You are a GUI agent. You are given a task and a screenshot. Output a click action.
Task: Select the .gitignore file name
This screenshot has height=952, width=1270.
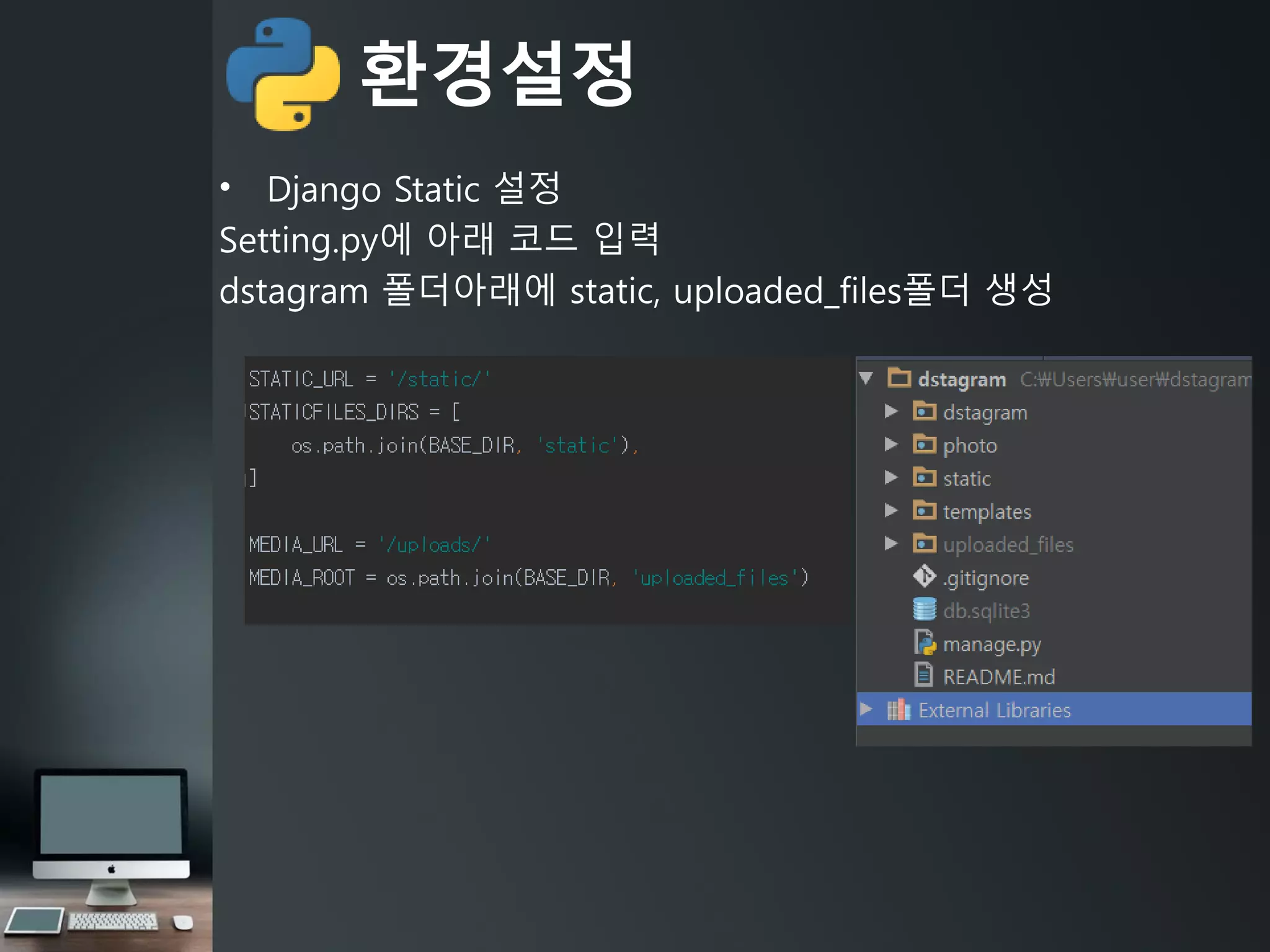tap(986, 578)
